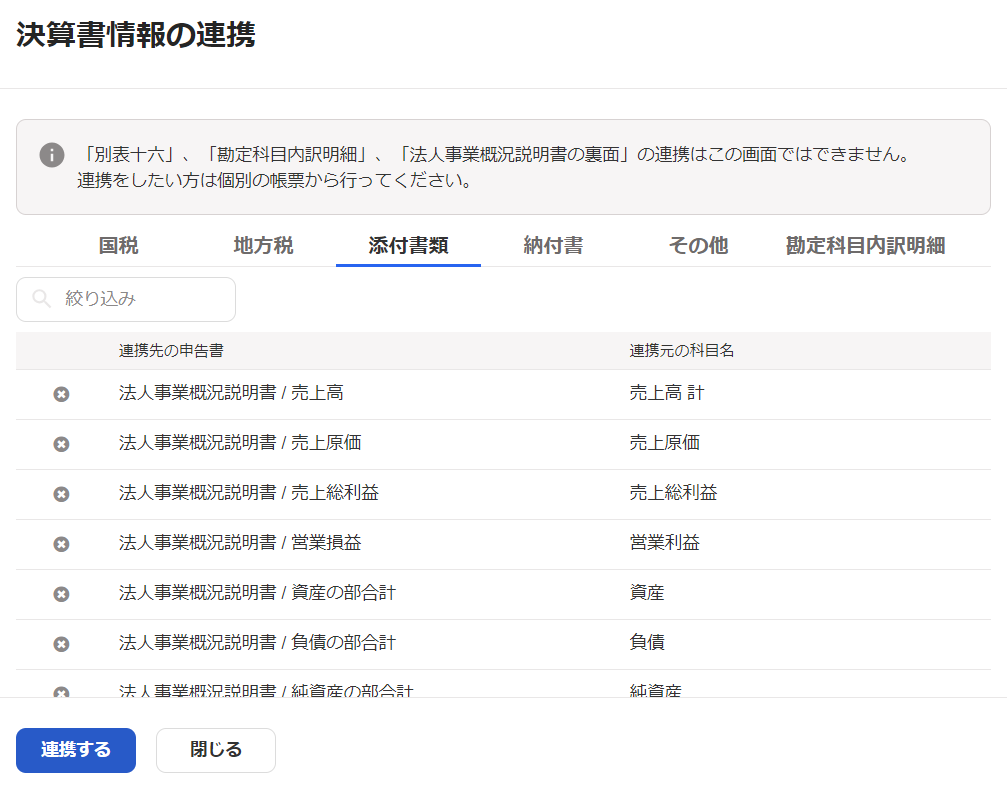Click the search magnifier icon

(41, 299)
